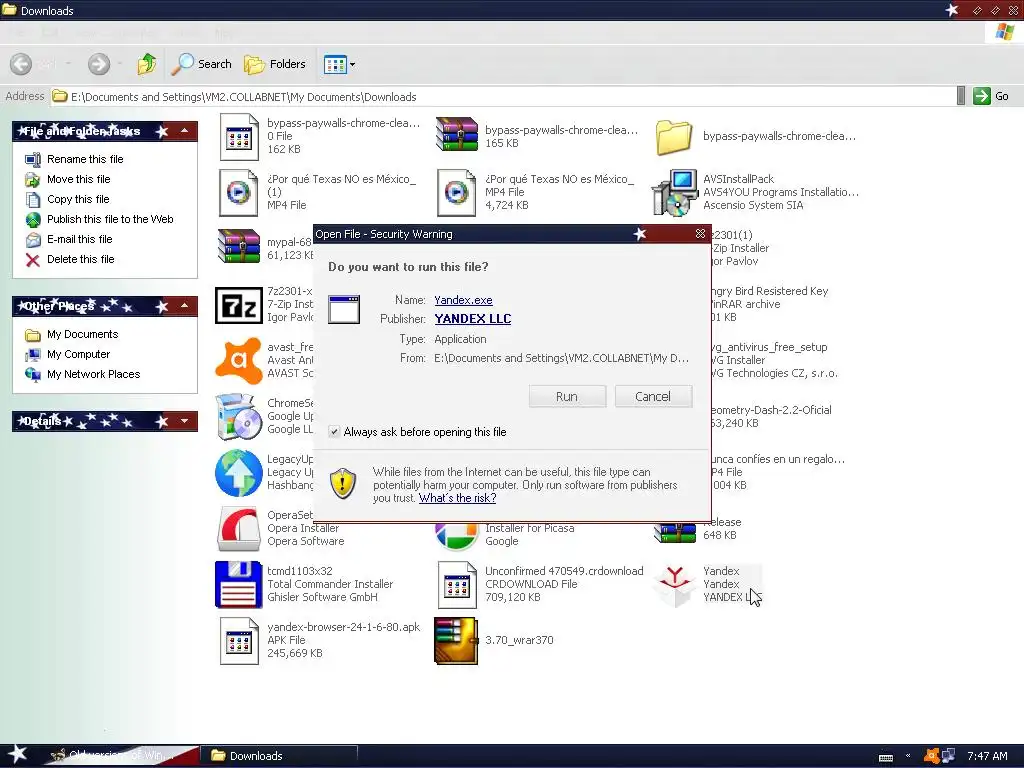Select ¿Por qué Texas 4,724 KB MP4 icon

[456, 193]
